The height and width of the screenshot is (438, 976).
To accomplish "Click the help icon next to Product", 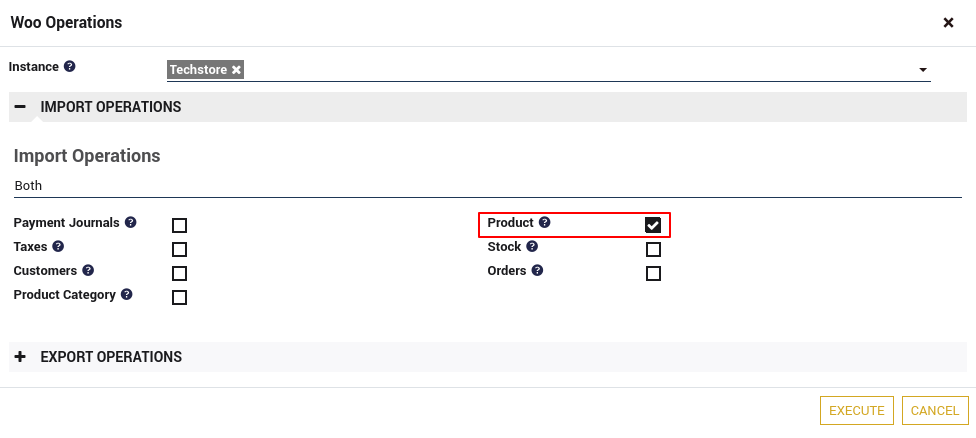I will (x=545, y=222).
